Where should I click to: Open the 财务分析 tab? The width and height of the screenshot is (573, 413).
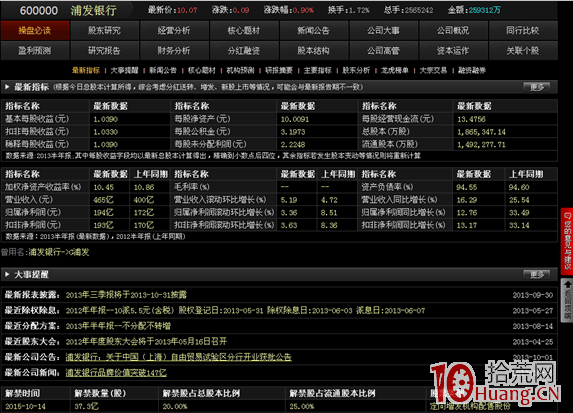174,50
